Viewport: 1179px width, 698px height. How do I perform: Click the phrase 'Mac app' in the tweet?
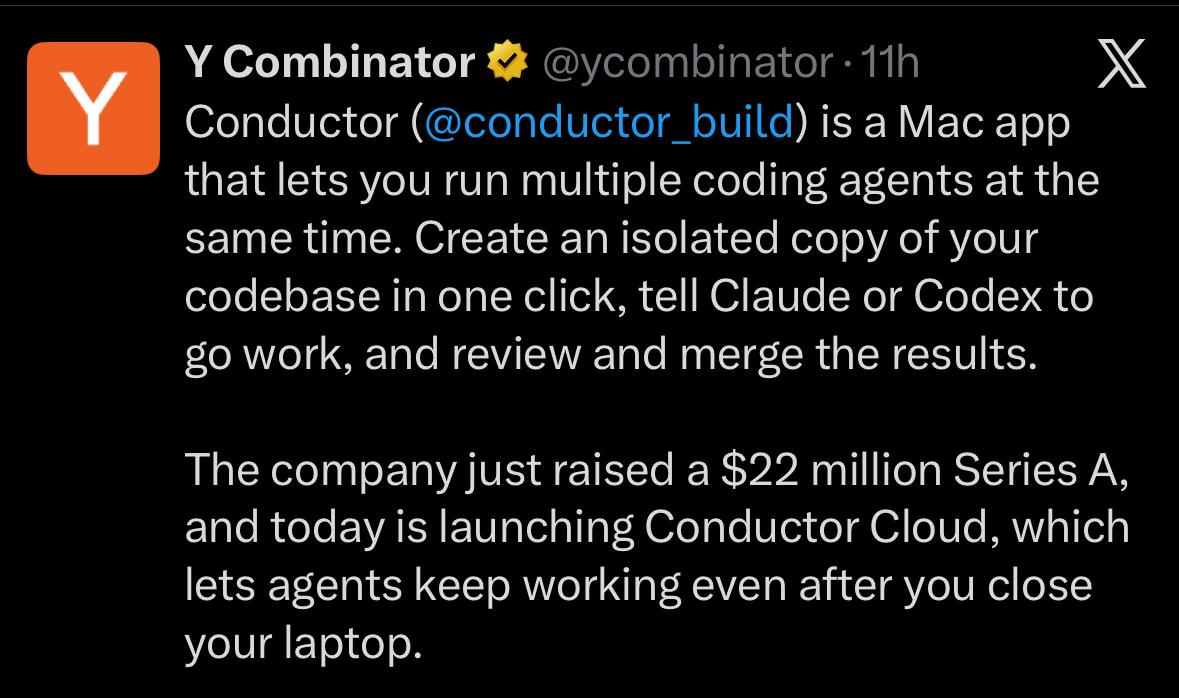click(984, 123)
